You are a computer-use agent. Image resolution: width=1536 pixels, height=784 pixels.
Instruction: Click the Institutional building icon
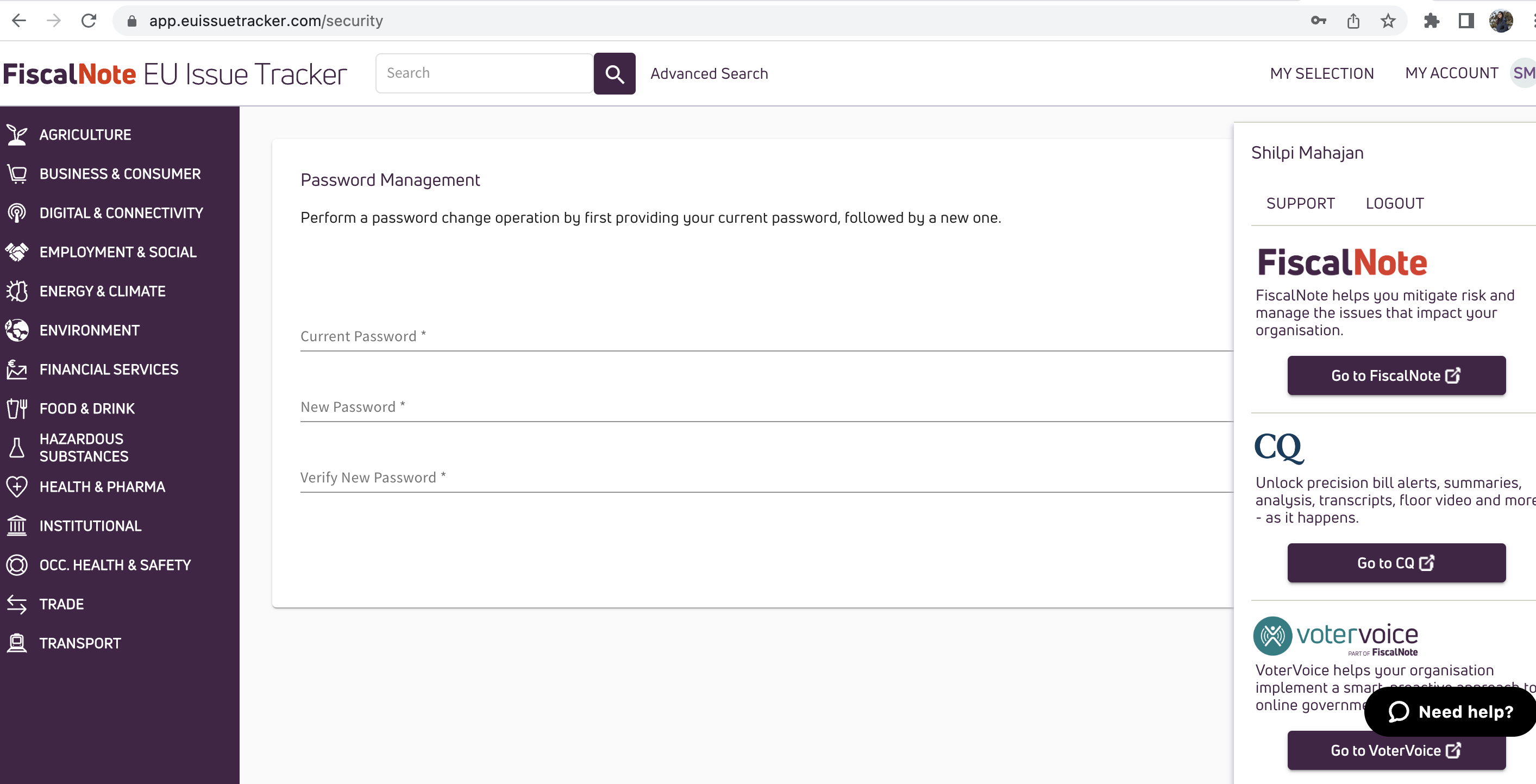pos(17,526)
